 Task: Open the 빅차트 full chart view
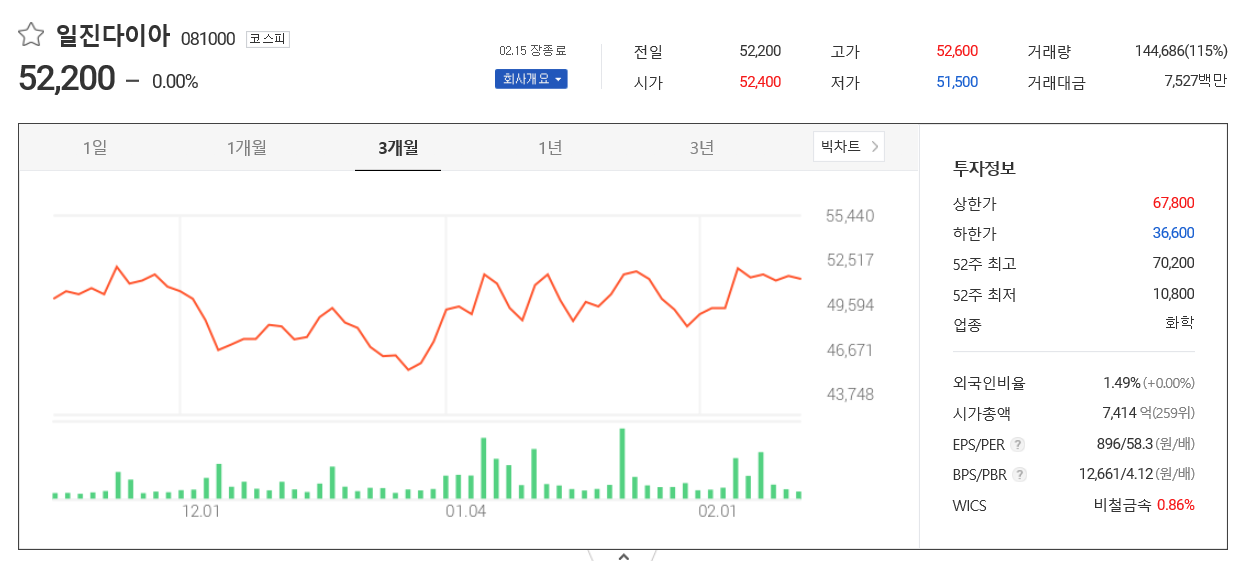[849, 147]
